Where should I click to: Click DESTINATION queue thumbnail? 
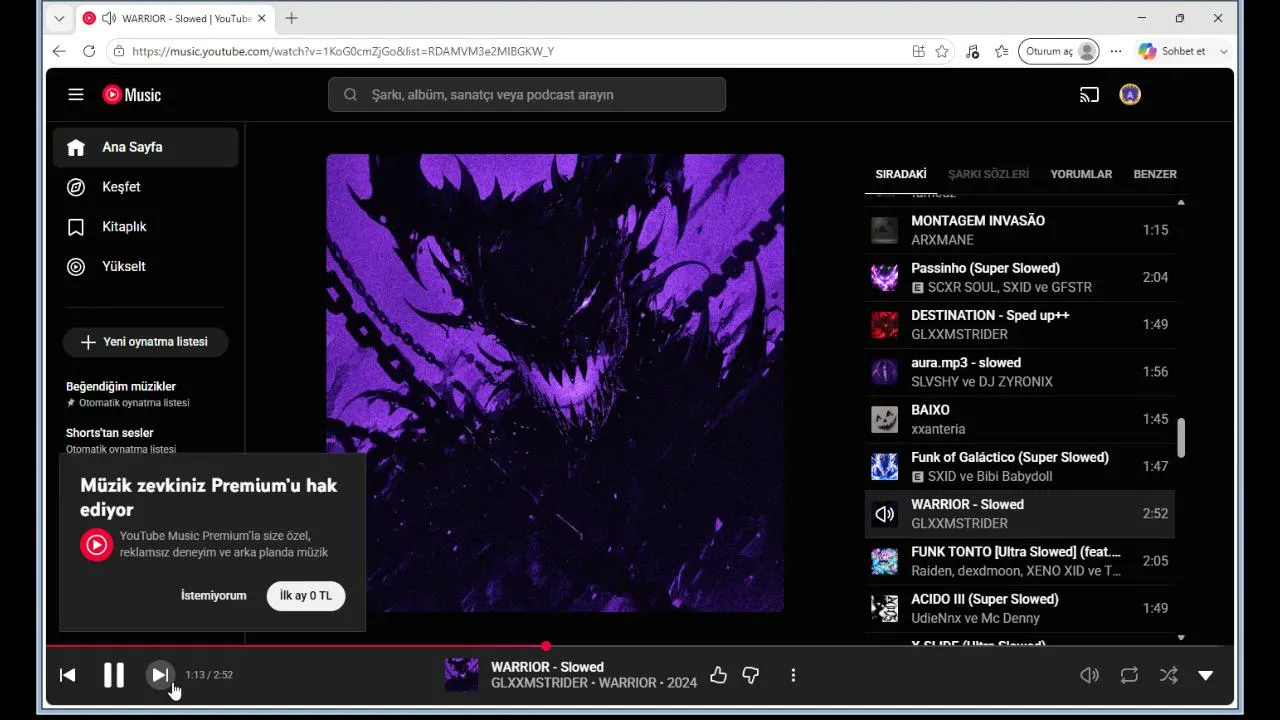tap(884, 325)
